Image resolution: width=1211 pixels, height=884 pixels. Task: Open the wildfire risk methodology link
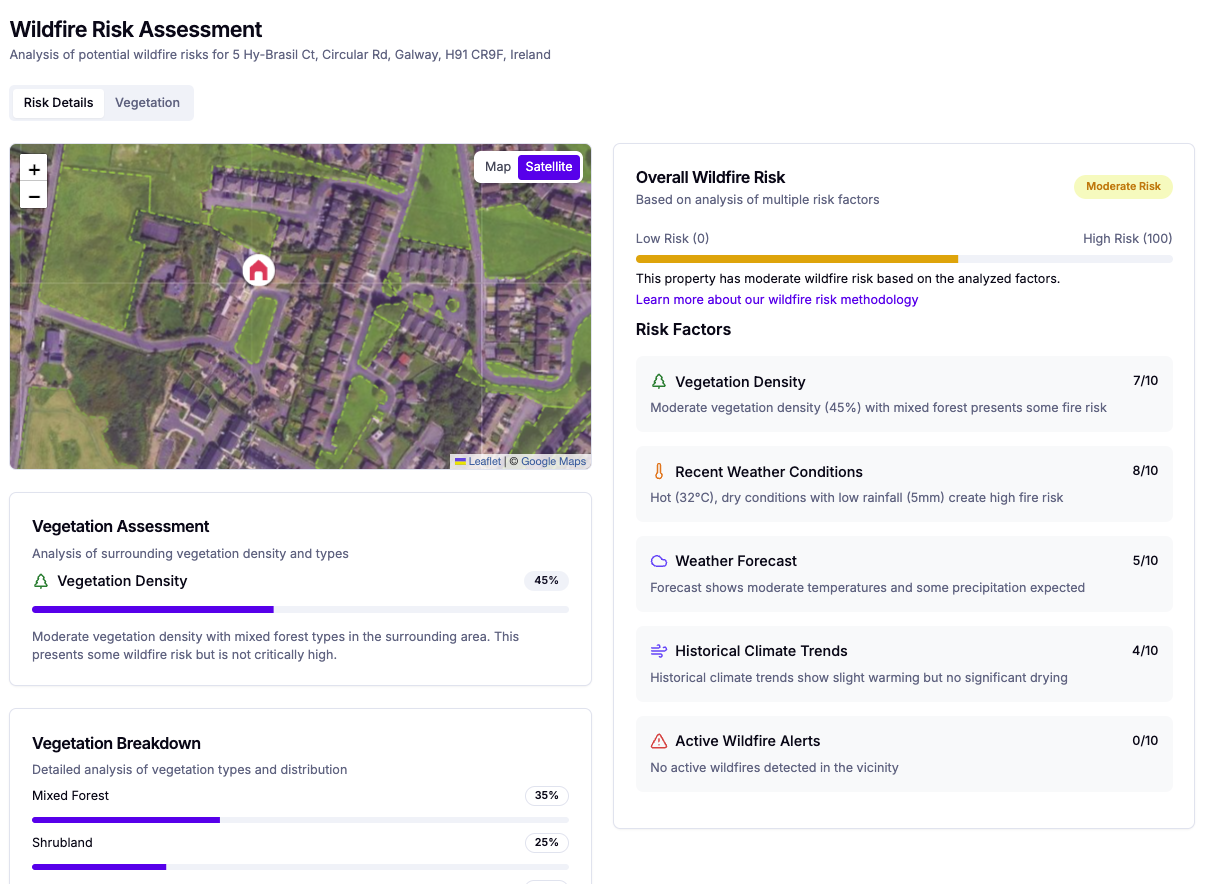coord(776,300)
